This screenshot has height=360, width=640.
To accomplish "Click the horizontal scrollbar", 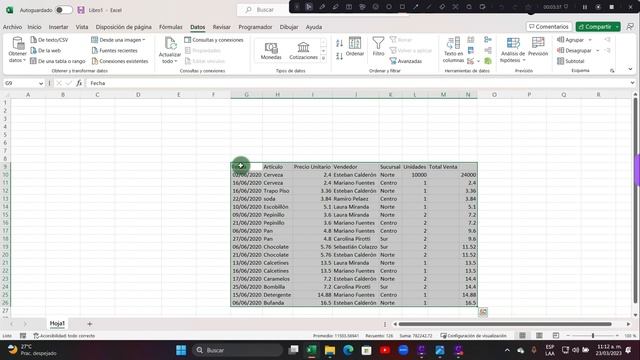I will point(505,324).
